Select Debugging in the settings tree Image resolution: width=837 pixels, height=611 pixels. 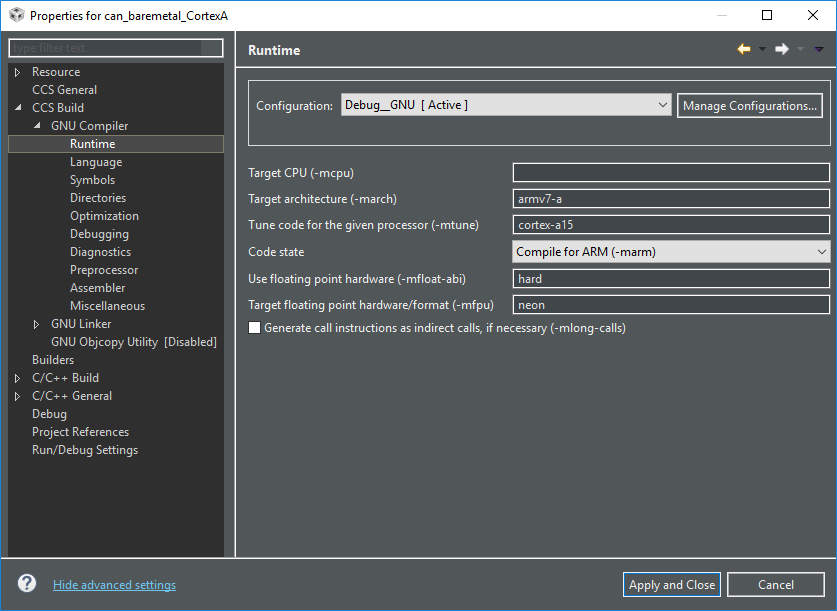coord(99,234)
